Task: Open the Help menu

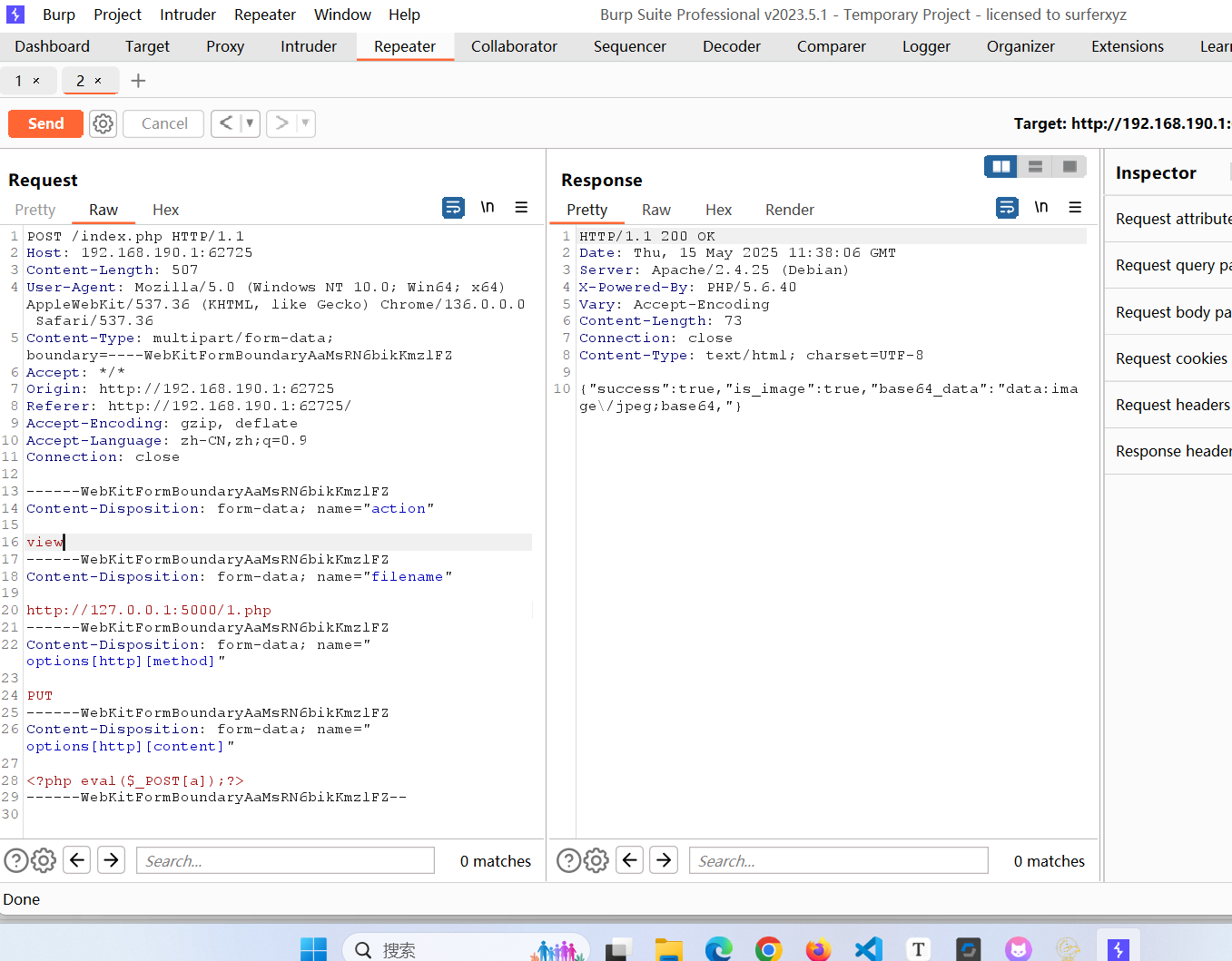Action: click(404, 15)
